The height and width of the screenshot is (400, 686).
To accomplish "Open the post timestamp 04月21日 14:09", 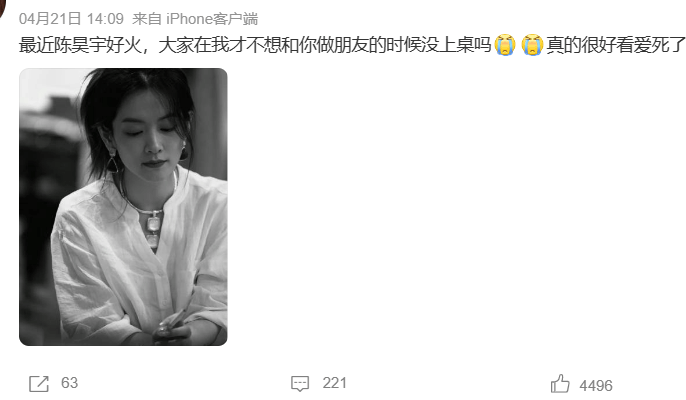I will pos(71,19).
